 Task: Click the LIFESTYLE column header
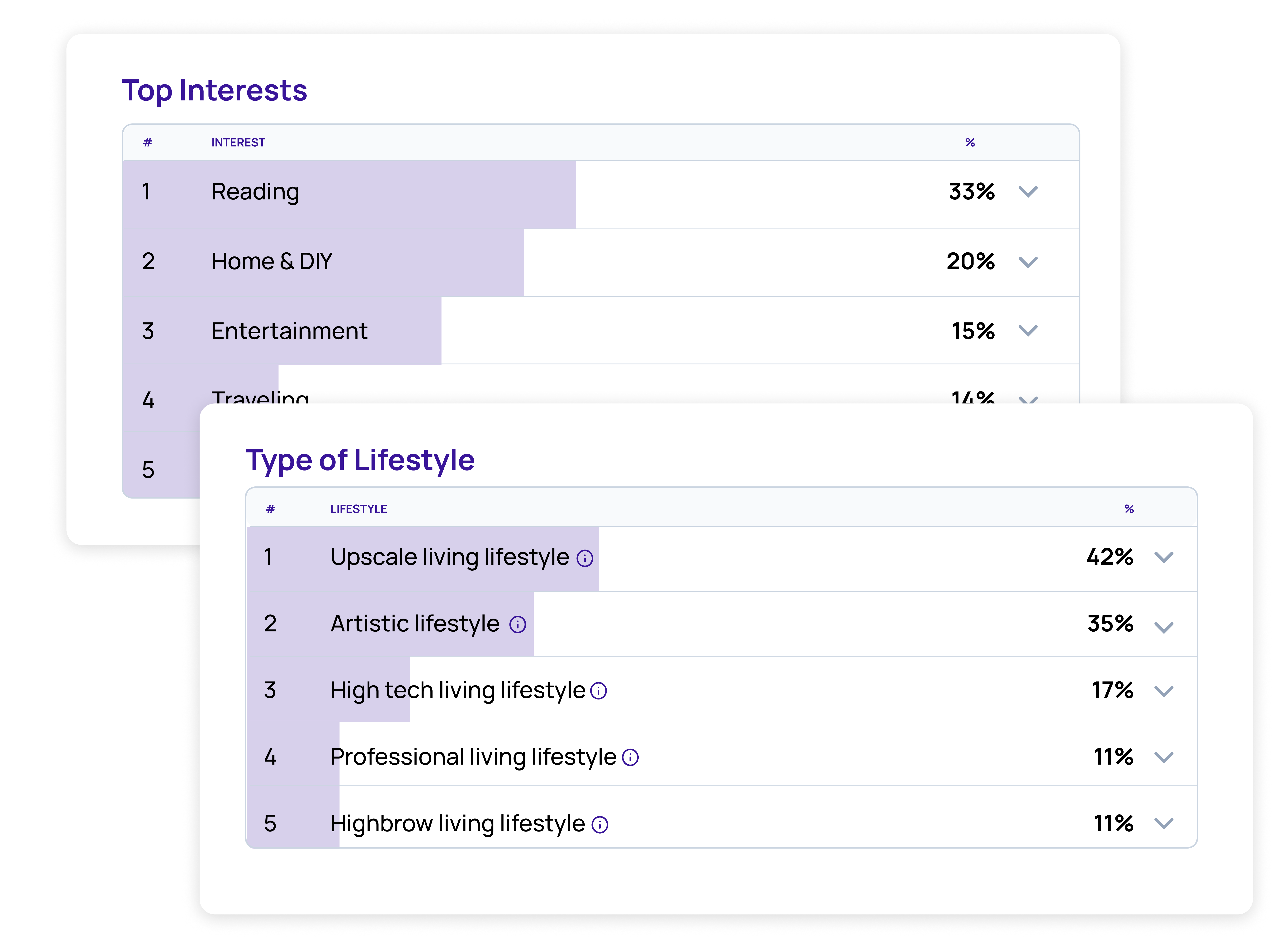359,509
